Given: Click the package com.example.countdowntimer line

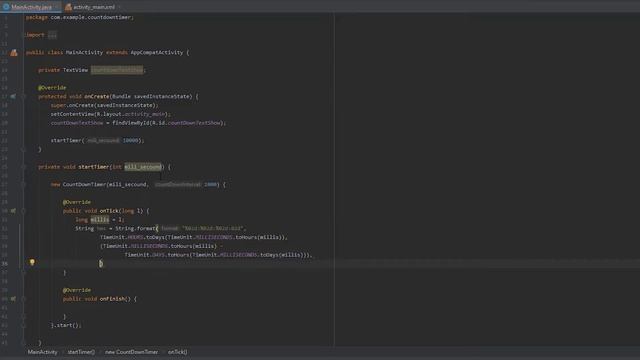Looking at the screenshot, I should (80, 18).
